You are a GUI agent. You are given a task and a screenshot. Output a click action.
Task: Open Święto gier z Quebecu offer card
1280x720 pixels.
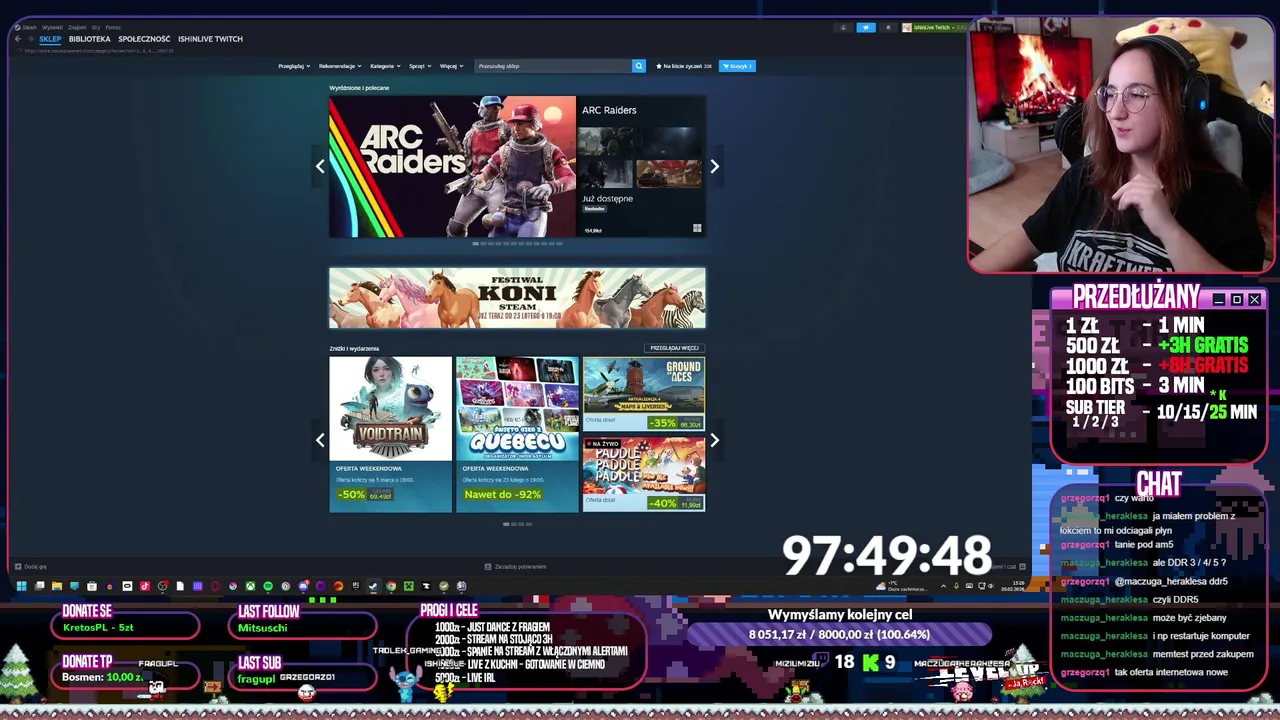[517, 434]
